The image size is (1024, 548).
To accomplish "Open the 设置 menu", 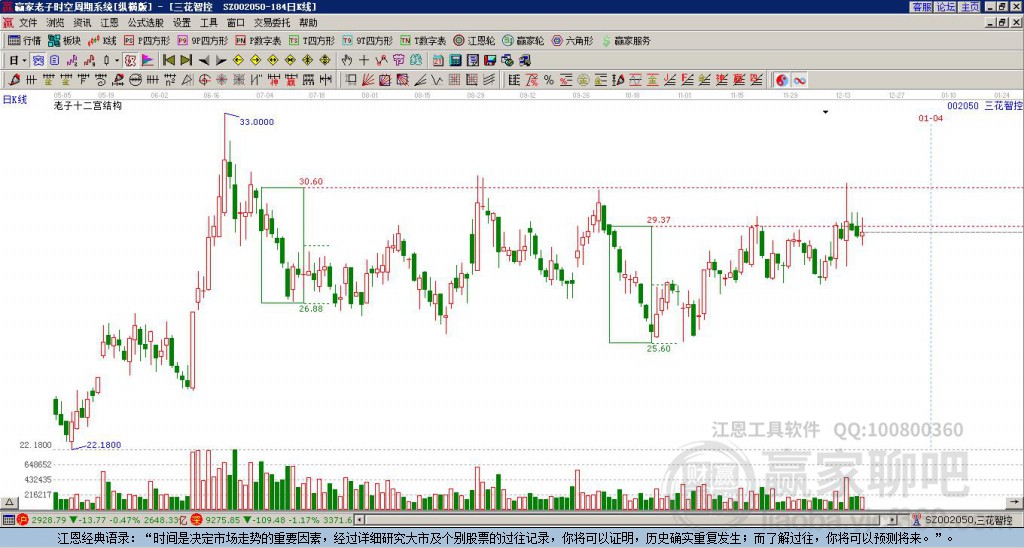I will point(182,23).
